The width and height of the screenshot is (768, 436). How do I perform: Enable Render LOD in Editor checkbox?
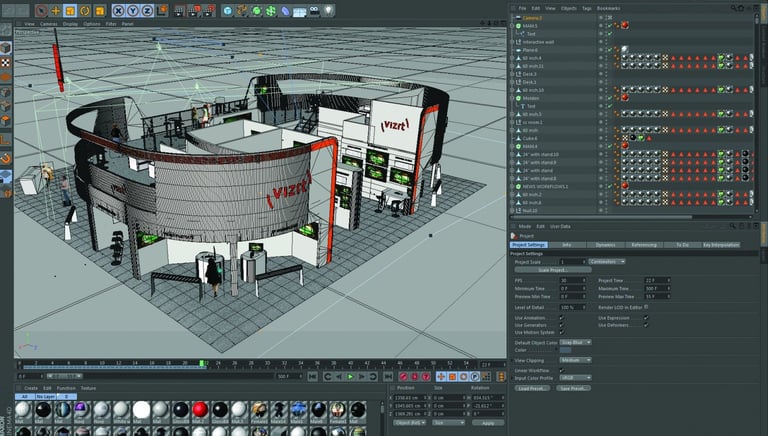(646, 307)
